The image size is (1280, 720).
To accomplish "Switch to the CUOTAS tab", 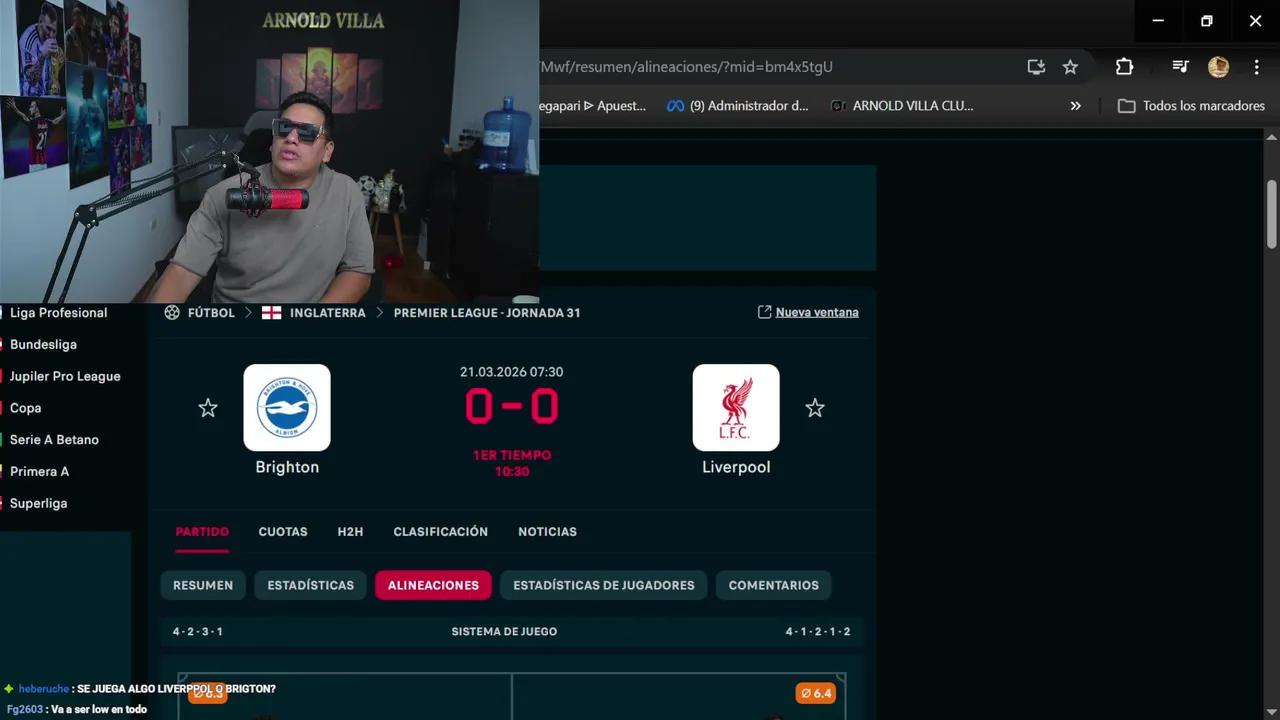I will (x=283, y=531).
